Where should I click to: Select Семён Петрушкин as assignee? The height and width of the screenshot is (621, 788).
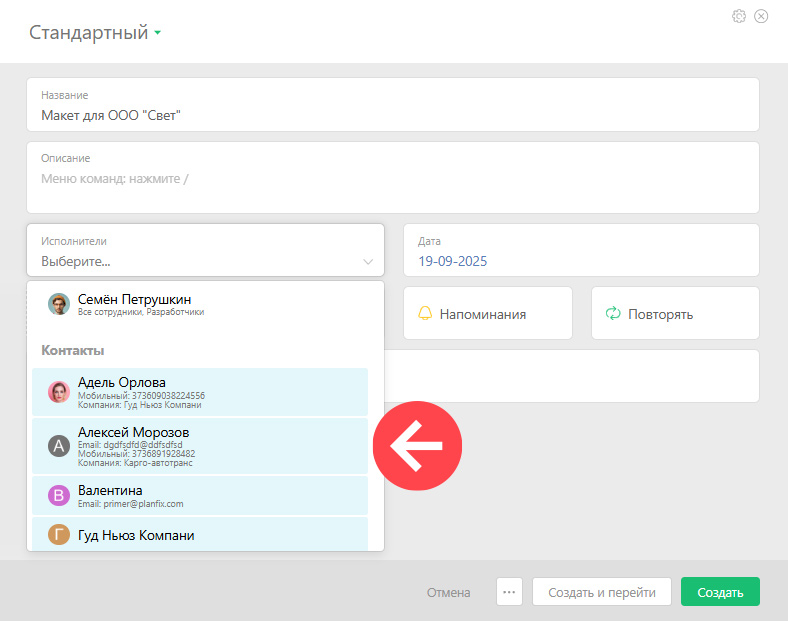[200, 304]
